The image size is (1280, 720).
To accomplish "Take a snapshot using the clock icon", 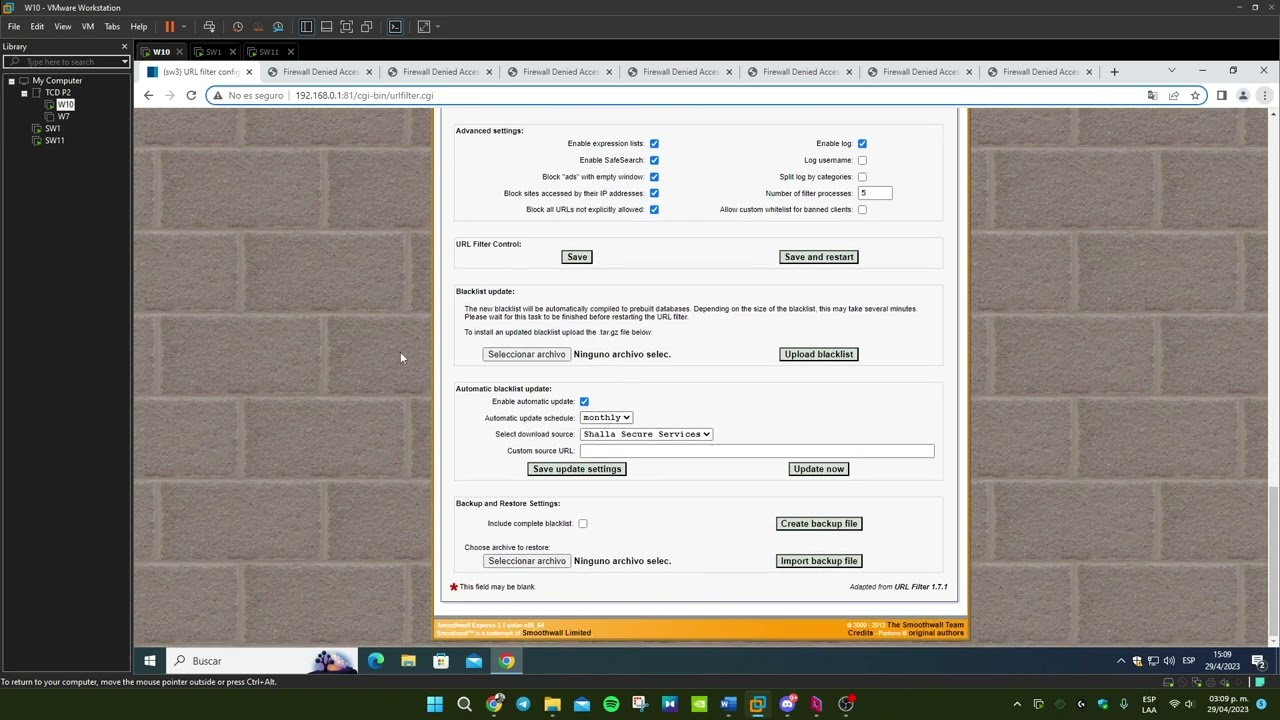I will click(x=238, y=27).
